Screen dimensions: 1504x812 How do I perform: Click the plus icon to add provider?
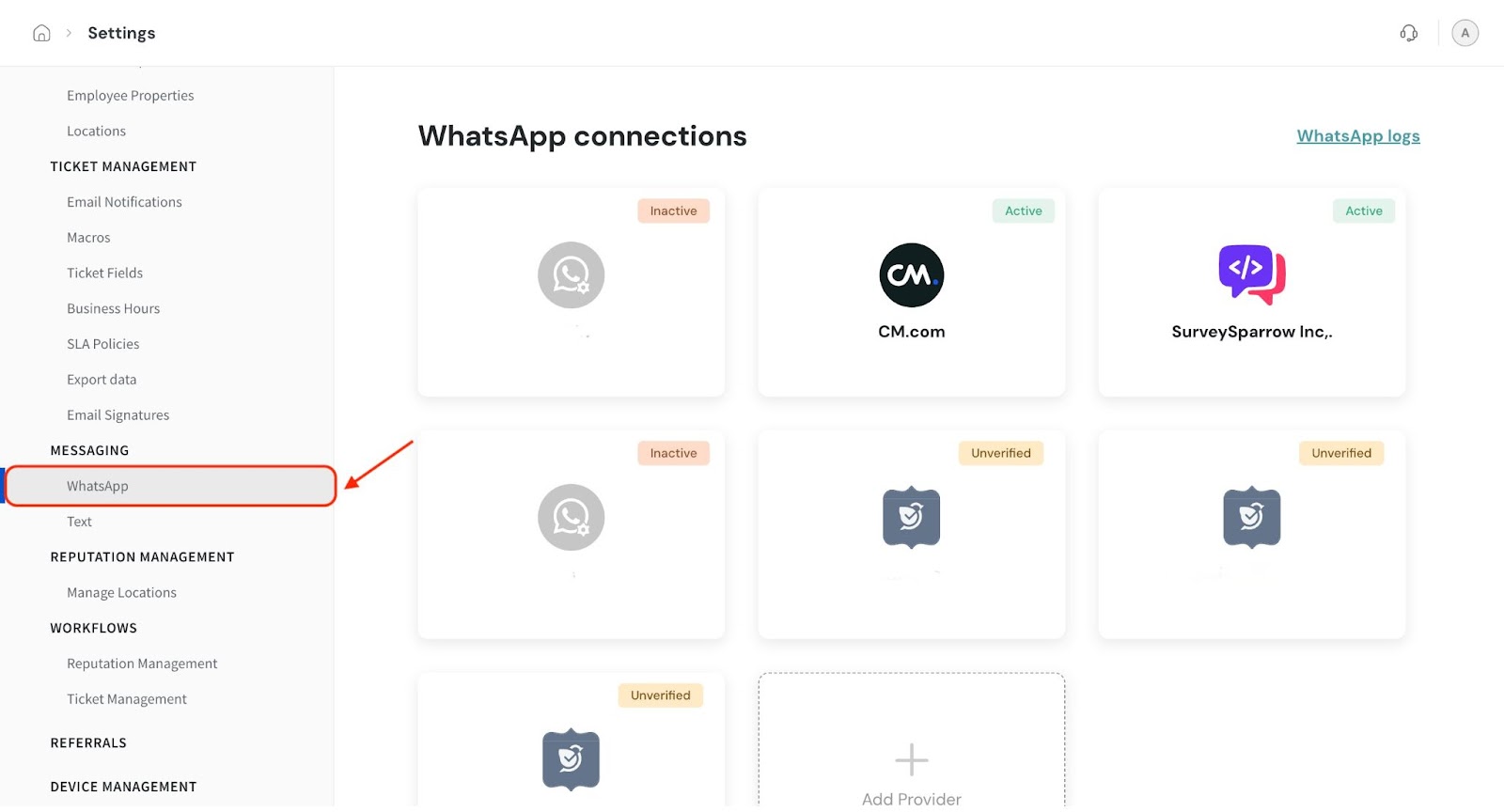(911, 759)
